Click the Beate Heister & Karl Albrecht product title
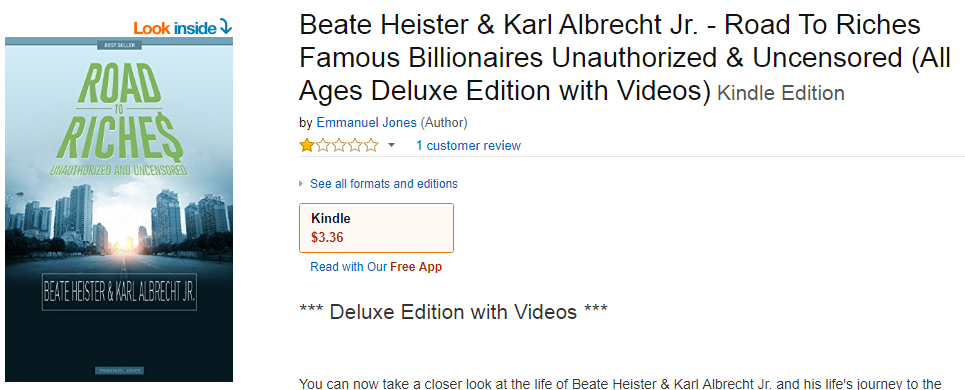The image size is (965, 390). click(609, 58)
